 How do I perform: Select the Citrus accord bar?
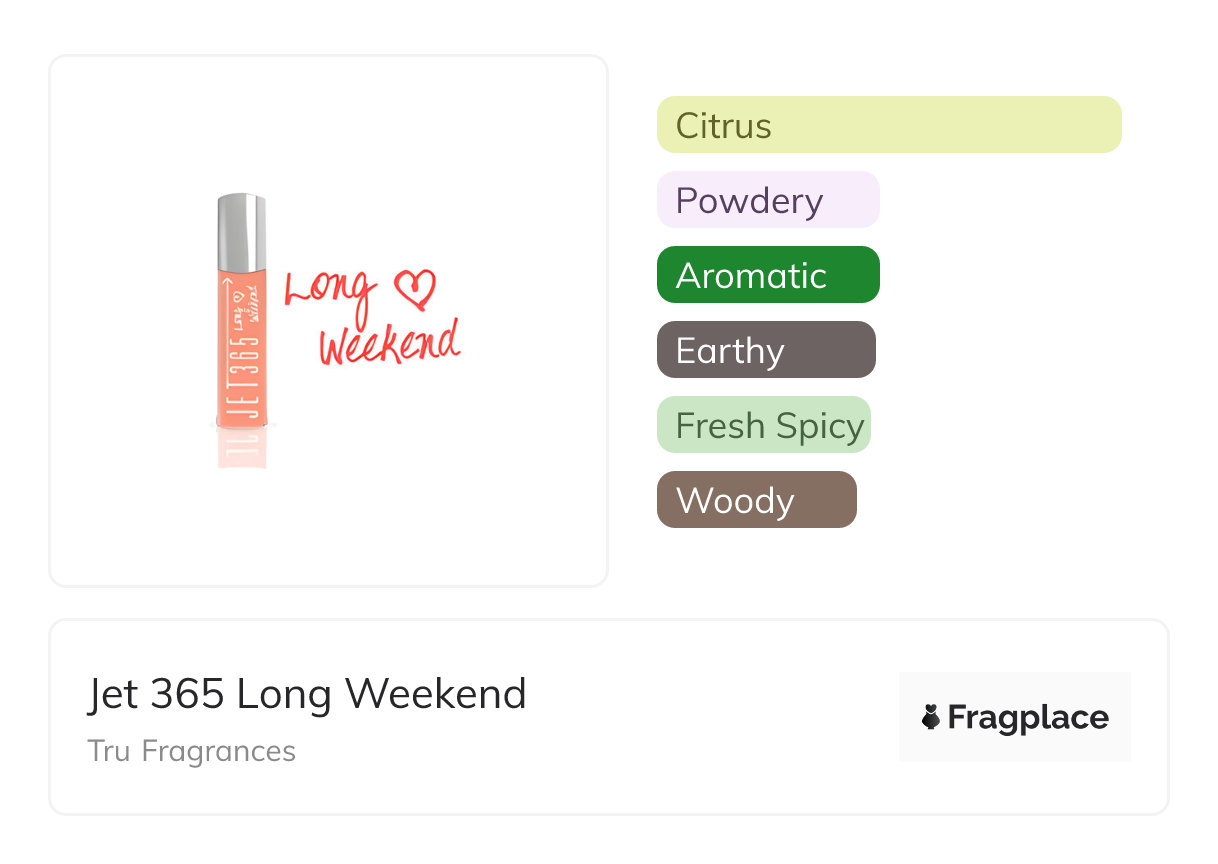(x=889, y=125)
